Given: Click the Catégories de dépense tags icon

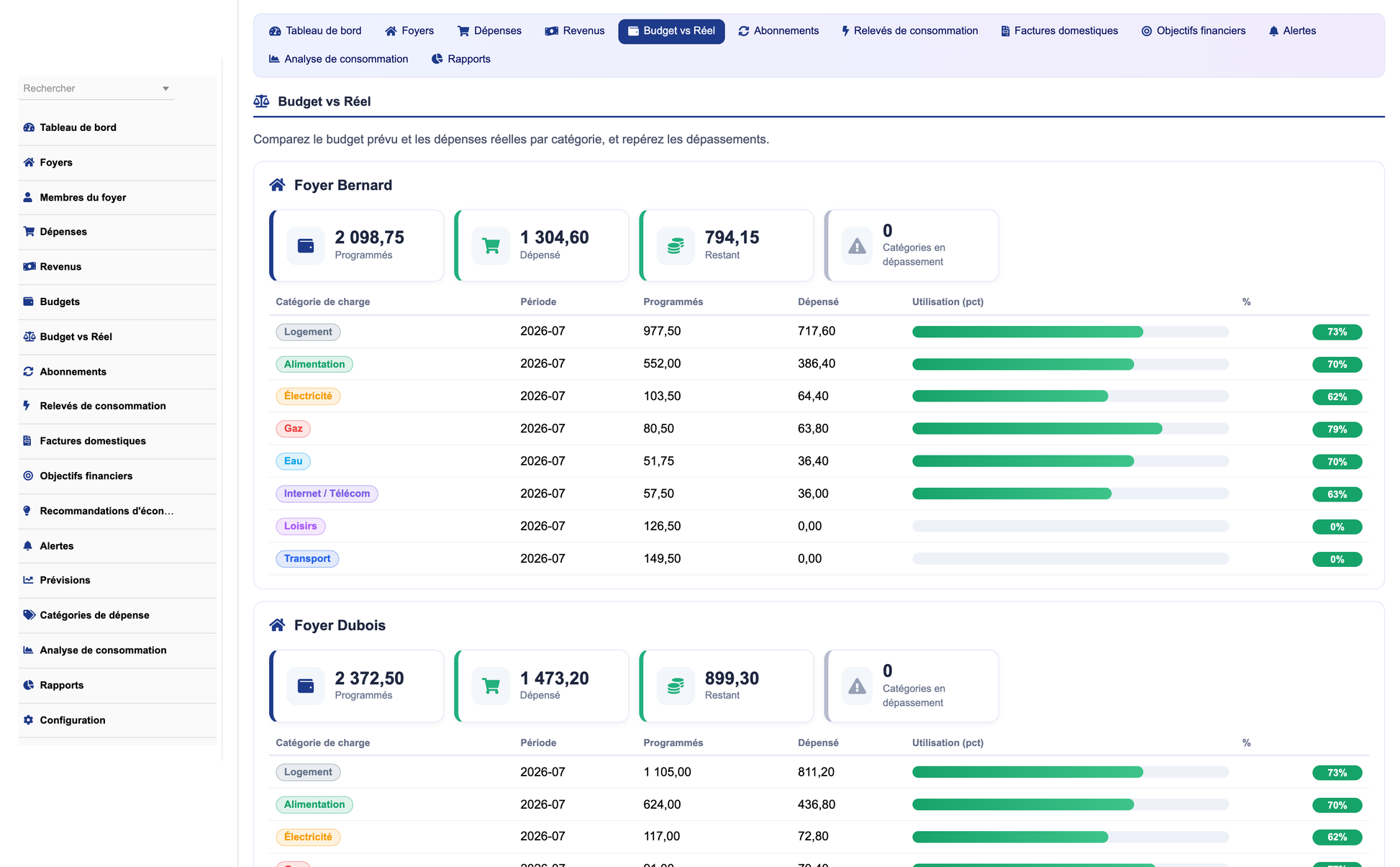Looking at the screenshot, I should tap(29, 615).
